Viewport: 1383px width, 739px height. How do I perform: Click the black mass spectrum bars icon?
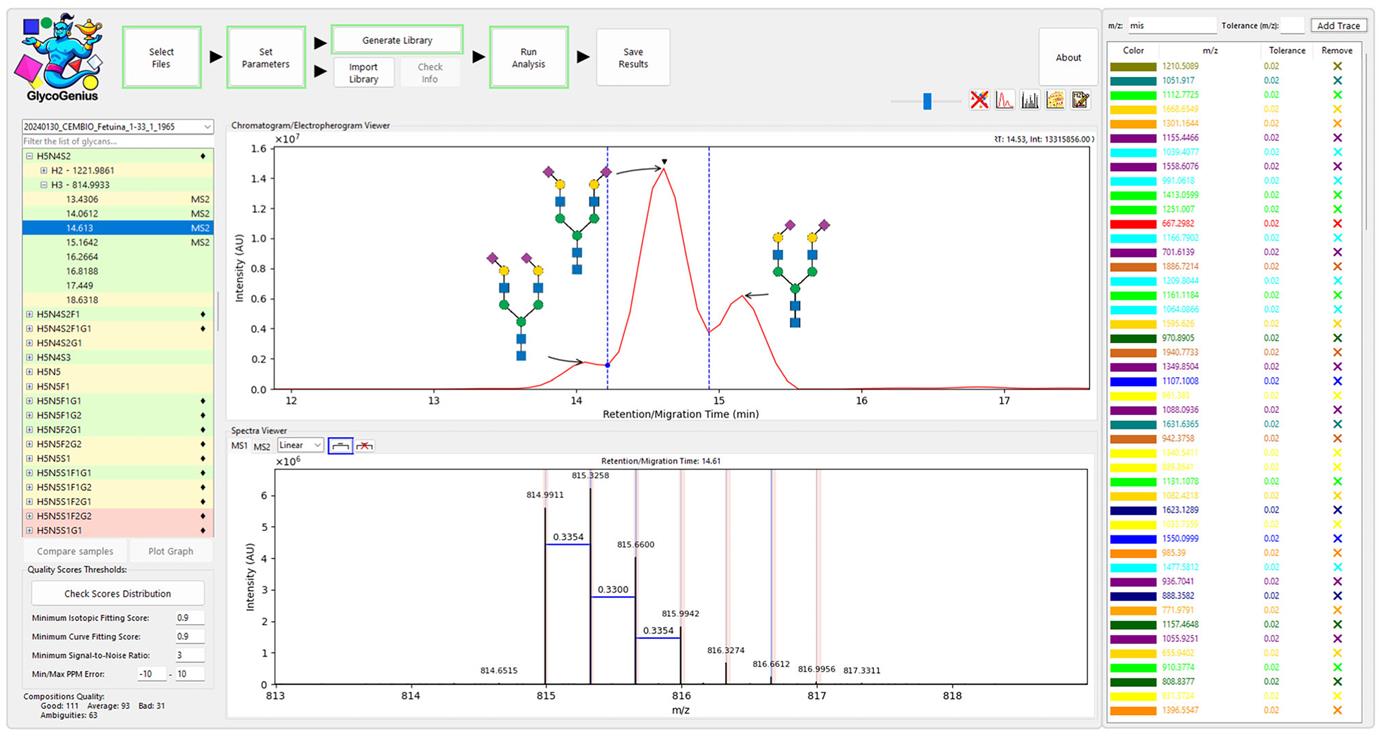[1030, 100]
